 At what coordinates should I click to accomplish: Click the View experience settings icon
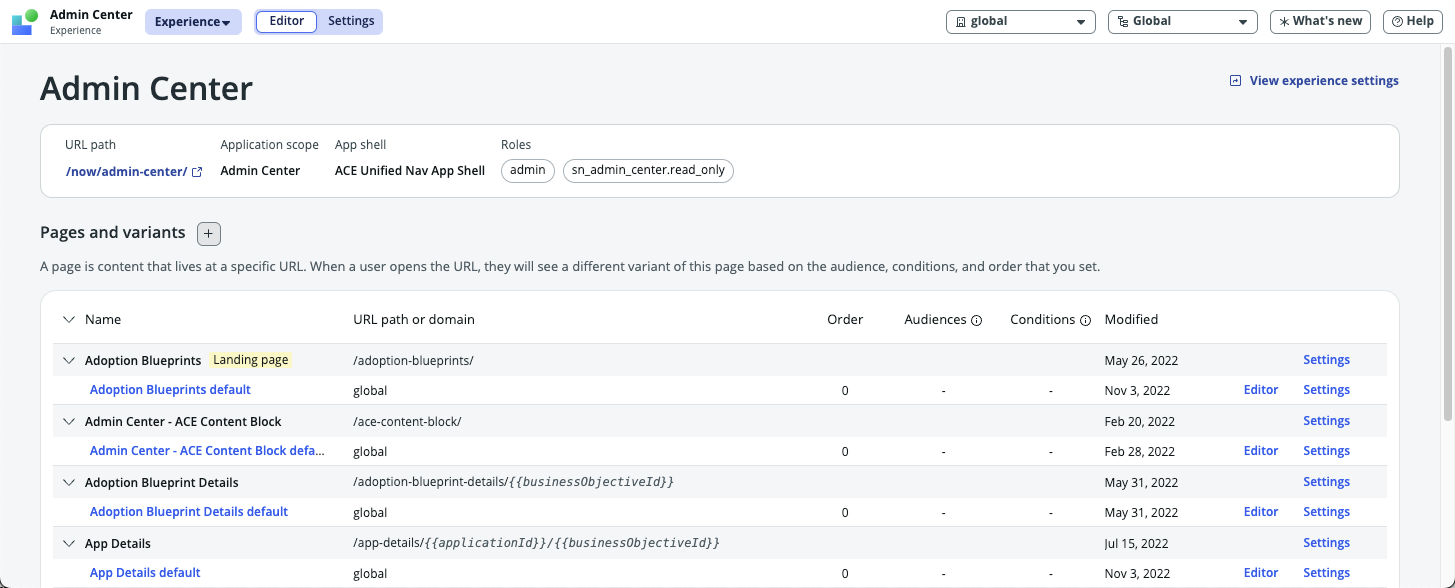[x=1236, y=81]
